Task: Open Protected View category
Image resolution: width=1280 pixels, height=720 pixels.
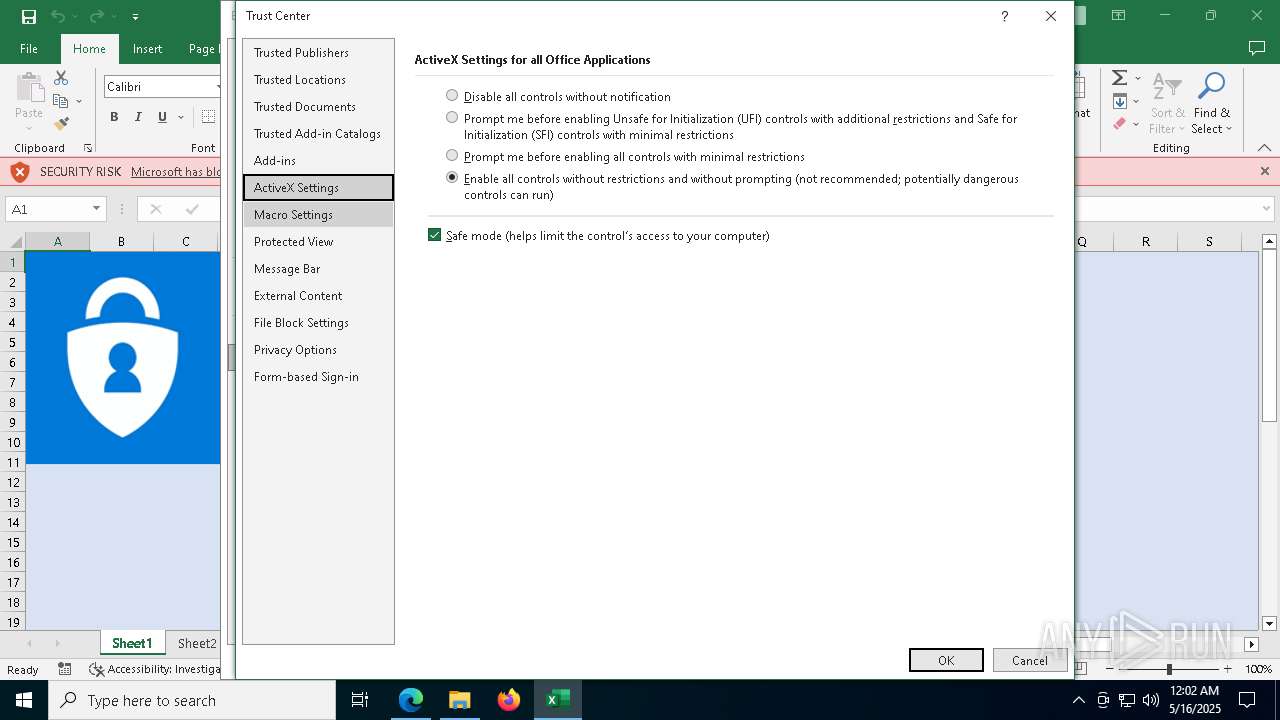Action: (318, 241)
